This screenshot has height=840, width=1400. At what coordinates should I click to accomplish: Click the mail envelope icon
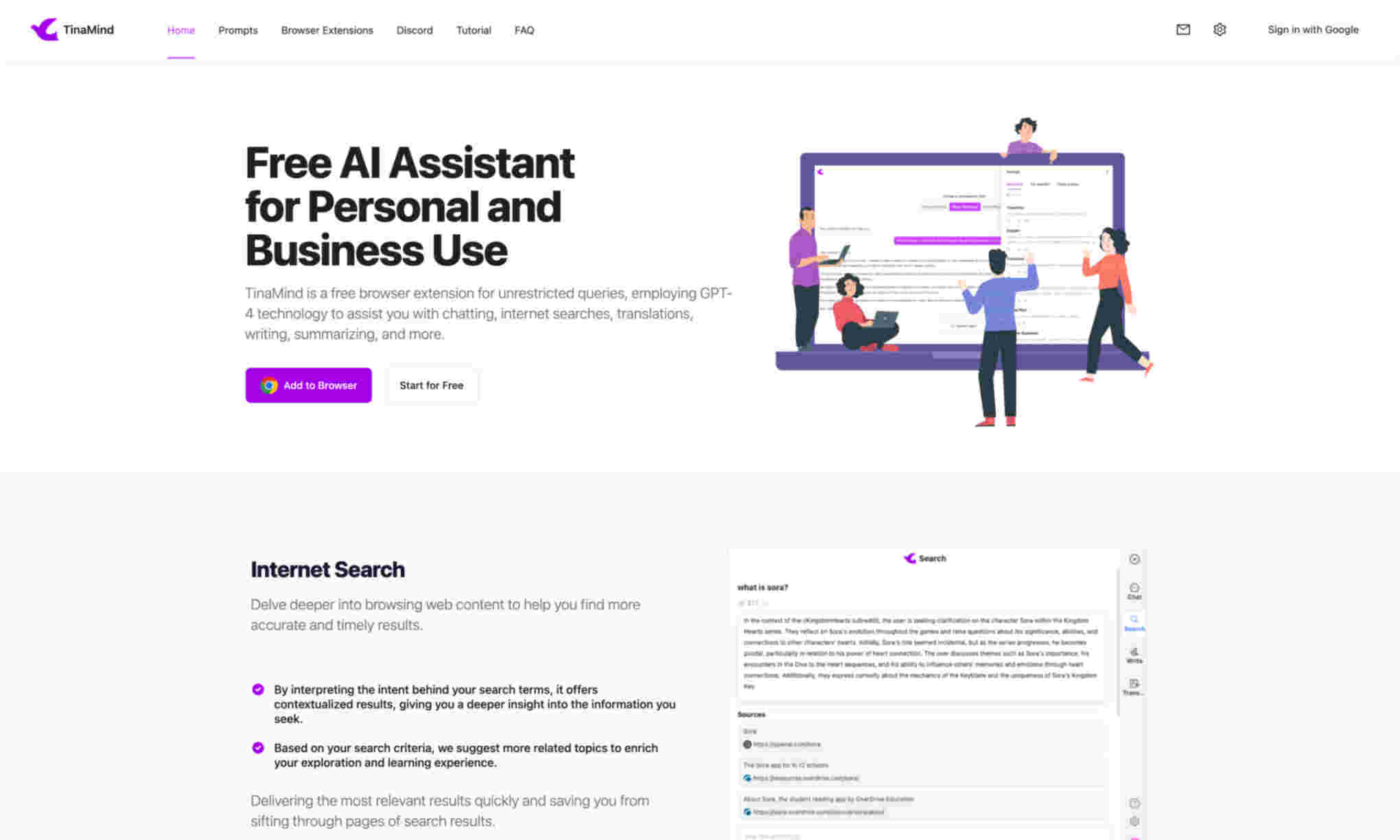(1183, 29)
